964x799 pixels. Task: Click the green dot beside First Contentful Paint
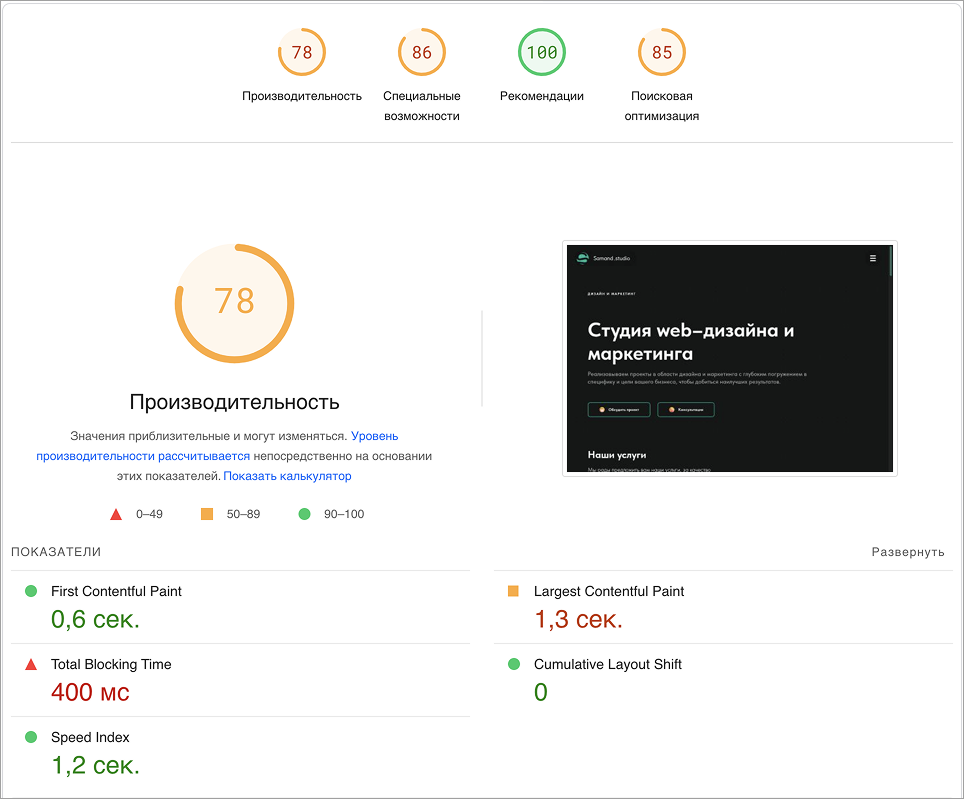coord(31,591)
